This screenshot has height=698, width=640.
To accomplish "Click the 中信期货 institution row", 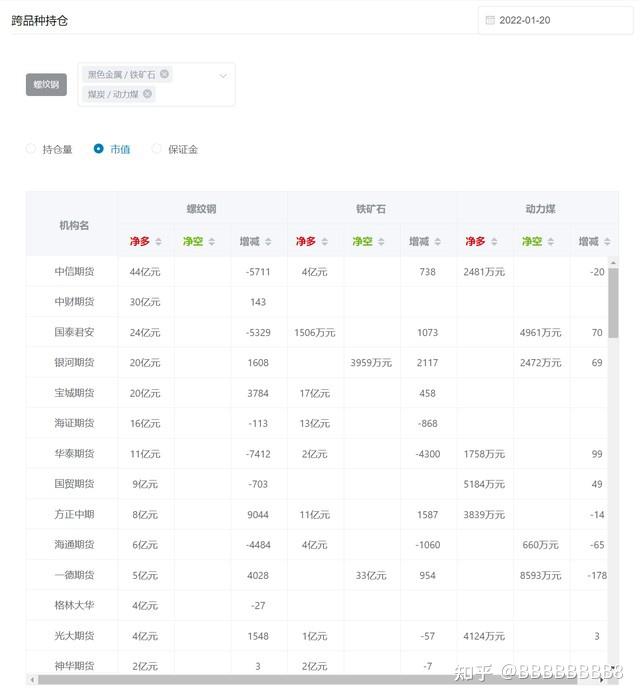I will (74, 272).
